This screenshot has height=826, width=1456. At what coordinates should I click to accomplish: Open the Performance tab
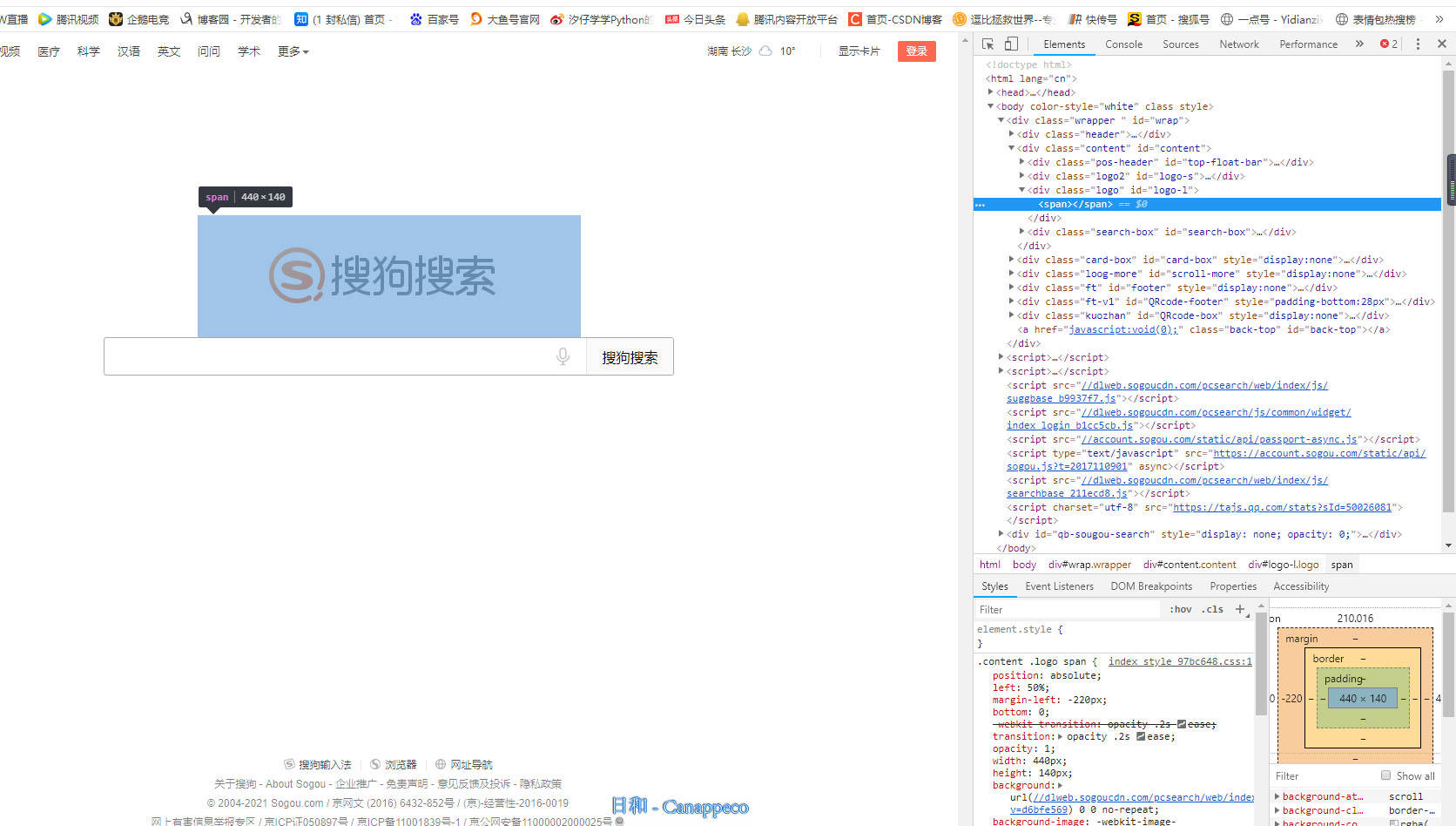click(1308, 44)
